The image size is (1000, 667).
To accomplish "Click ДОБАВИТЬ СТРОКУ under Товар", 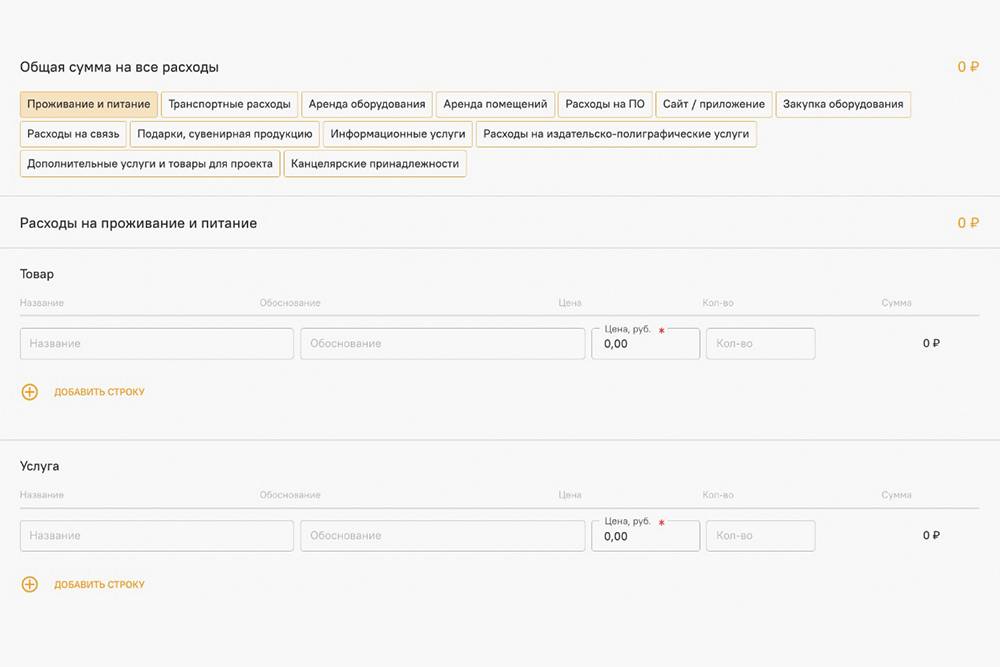I will coord(99,392).
